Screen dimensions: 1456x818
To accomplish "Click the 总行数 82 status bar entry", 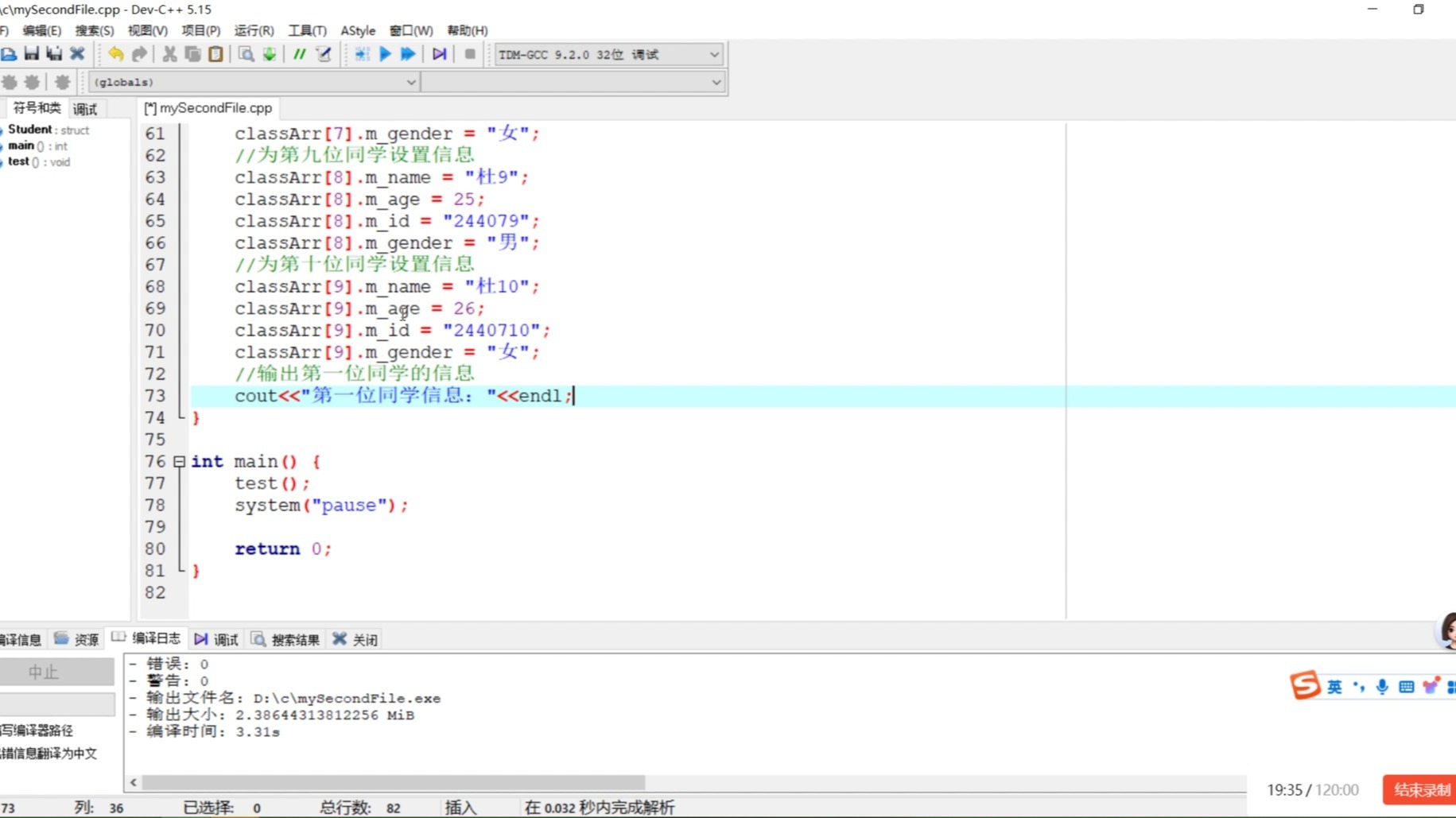I will point(360,808).
